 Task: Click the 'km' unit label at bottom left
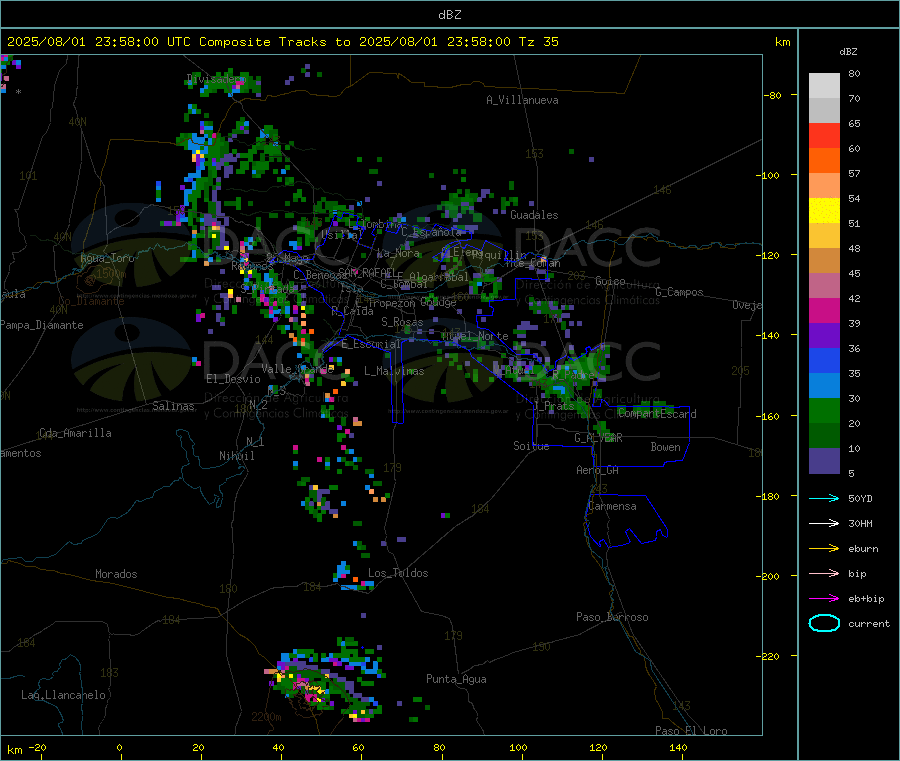tap(14, 750)
